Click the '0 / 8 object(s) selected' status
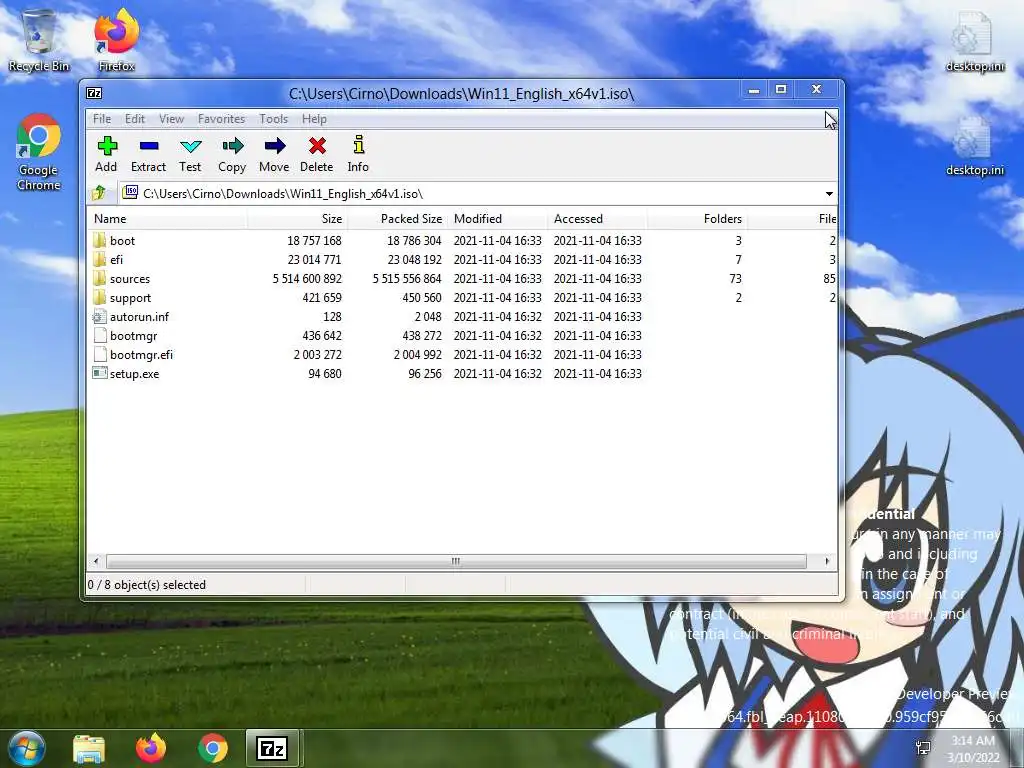This screenshot has height=768, width=1024. pos(146,585)
